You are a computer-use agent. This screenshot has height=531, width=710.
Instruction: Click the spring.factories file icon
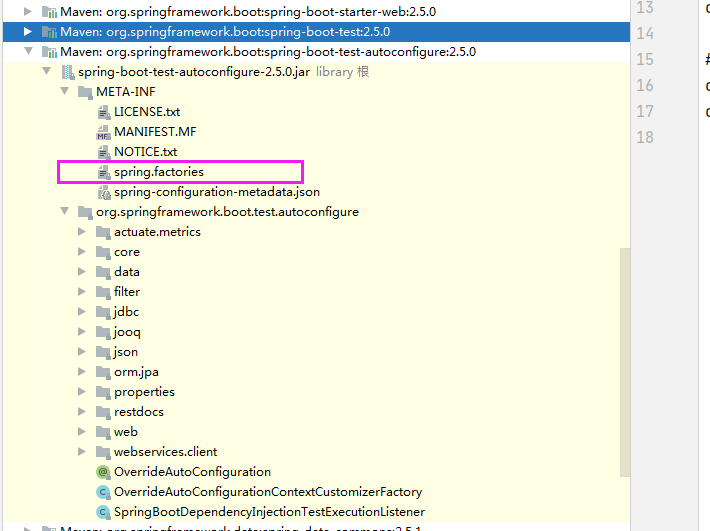click(104, 172)
